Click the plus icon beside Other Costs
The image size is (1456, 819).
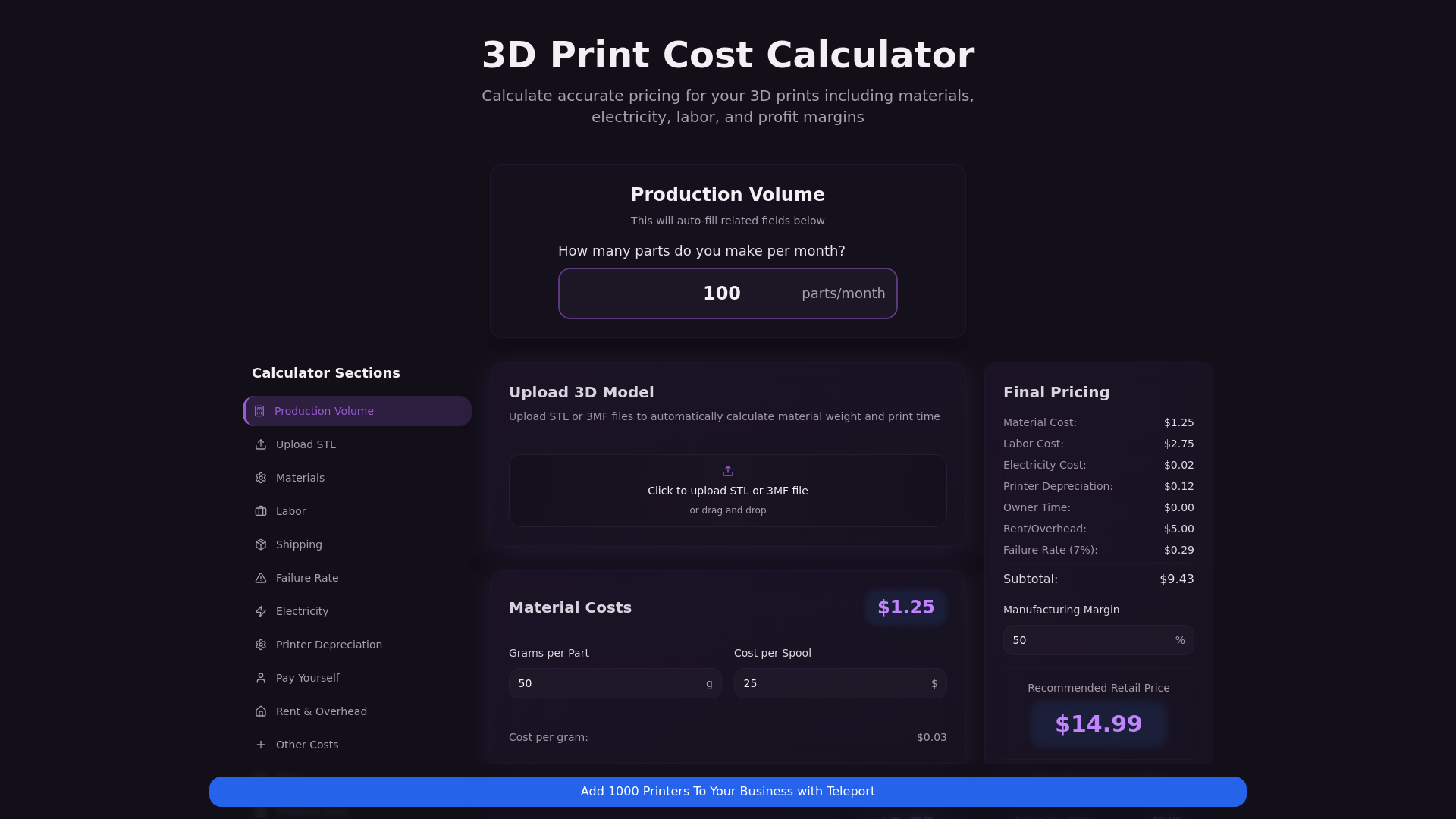tap(261, 745)
